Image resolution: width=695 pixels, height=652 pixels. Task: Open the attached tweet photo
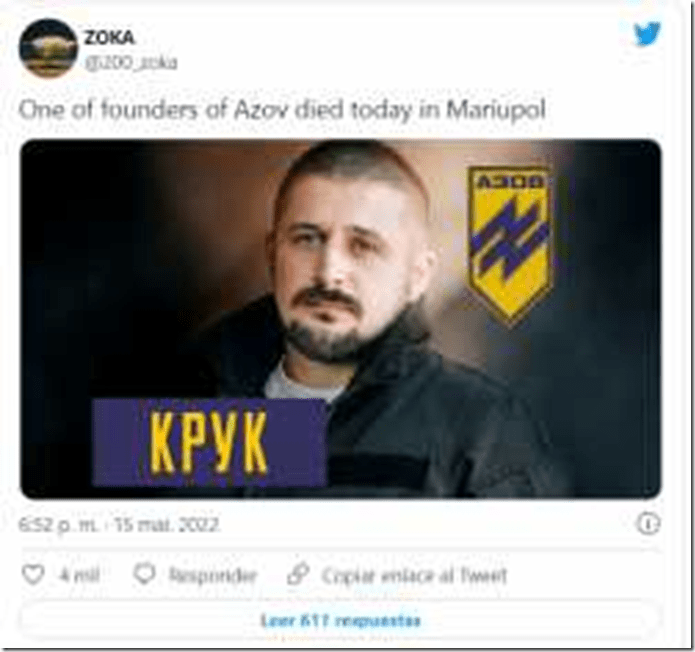340,319
